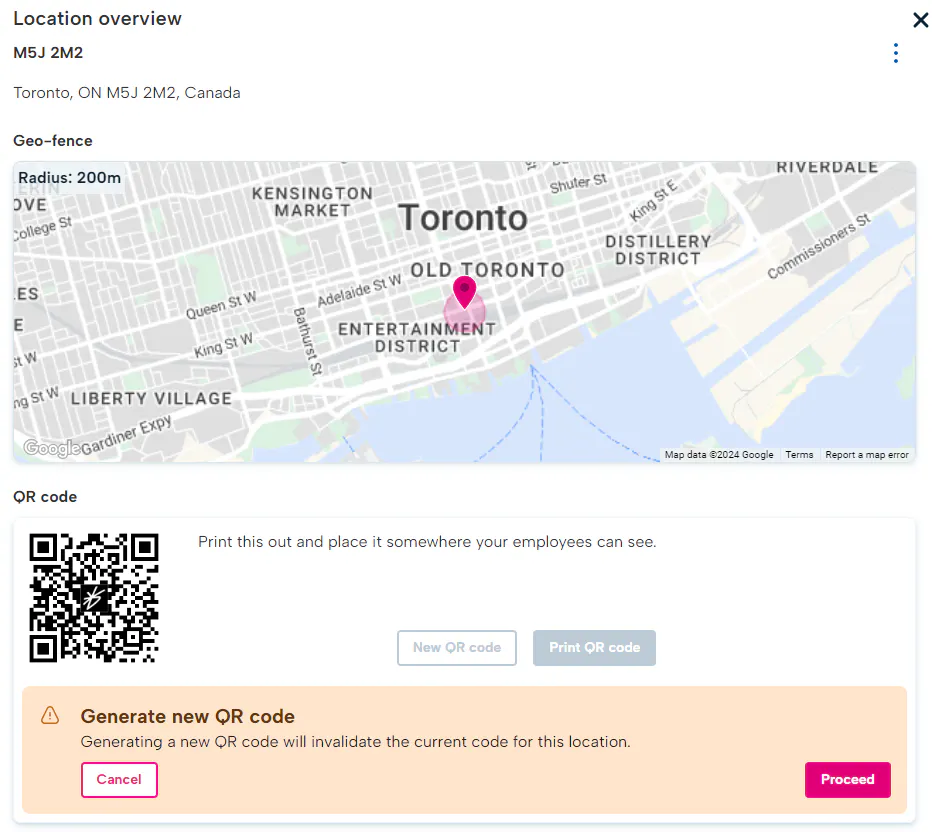Viewport: 932px width, 832px height.
Task: Click the Print QR code button
Action: pos(594,648)
